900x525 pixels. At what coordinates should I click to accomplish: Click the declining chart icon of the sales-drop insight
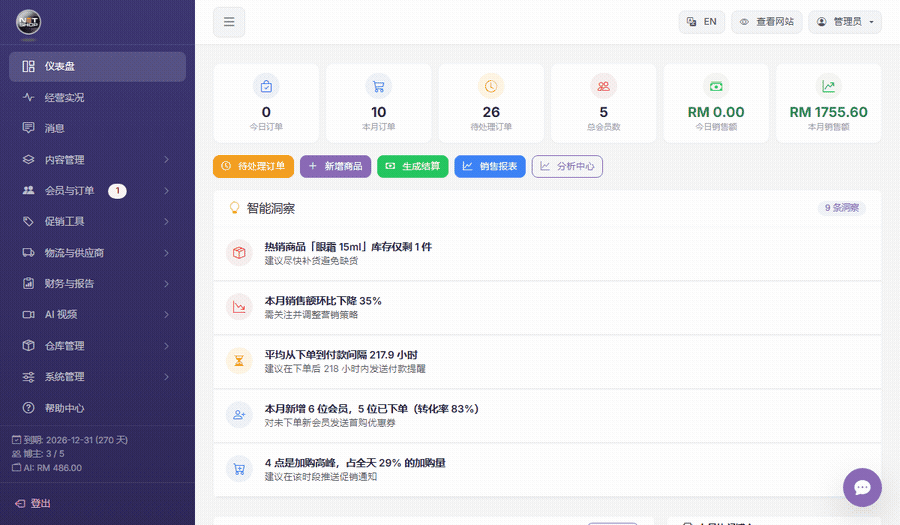(x=239, y=307)
